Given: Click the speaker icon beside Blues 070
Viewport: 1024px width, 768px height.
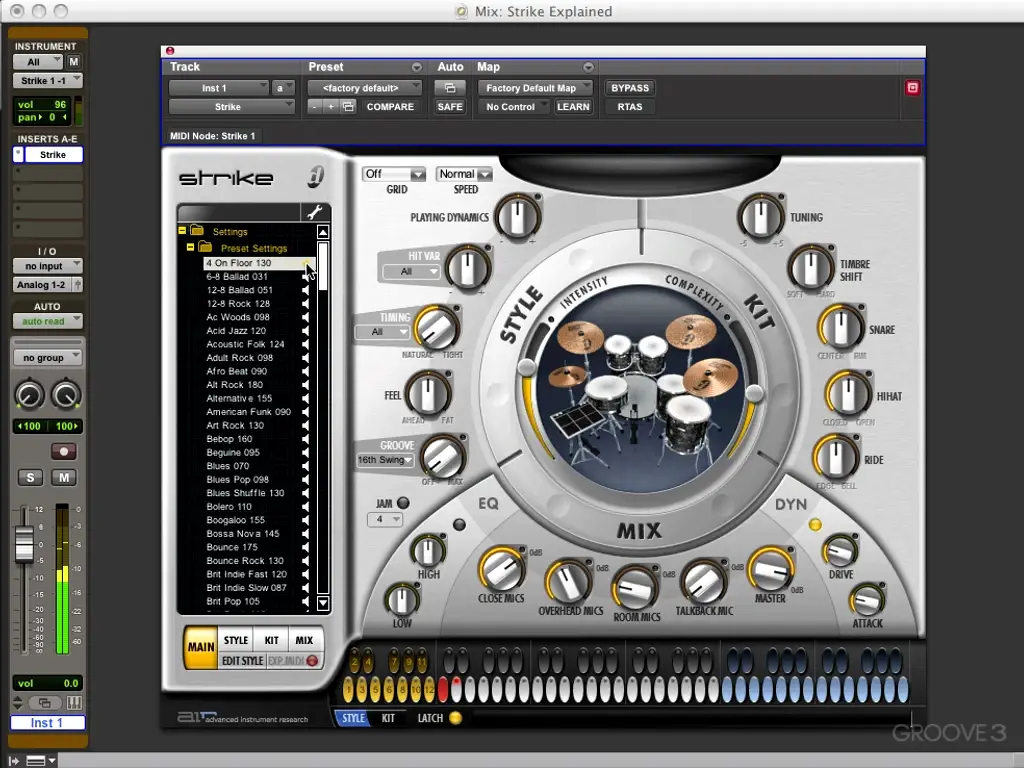Looking at the screenshot, I should (x=306, y=466).
